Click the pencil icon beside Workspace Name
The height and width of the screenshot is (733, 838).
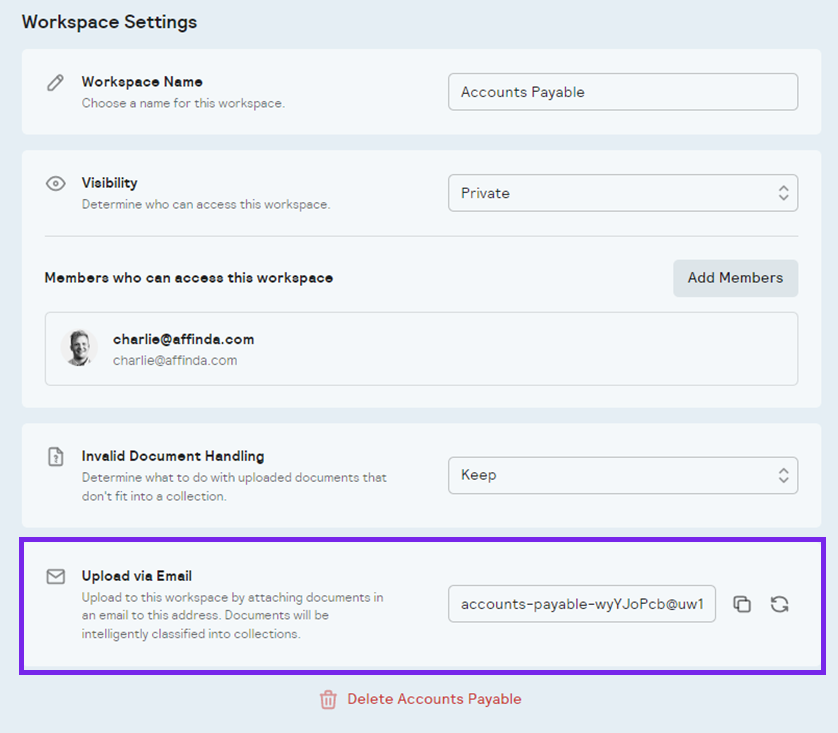pyautogui.click(x=55, y=83)
